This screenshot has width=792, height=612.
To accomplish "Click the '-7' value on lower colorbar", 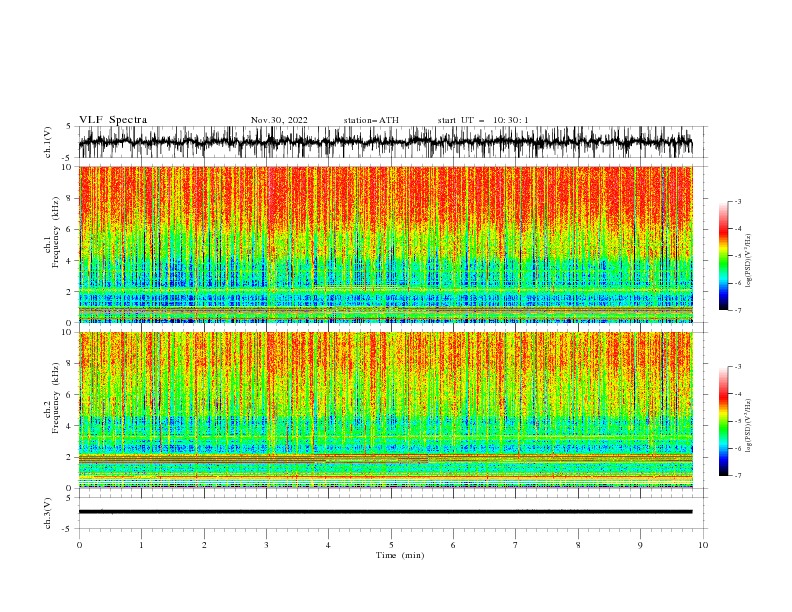I will pos(738,475).
